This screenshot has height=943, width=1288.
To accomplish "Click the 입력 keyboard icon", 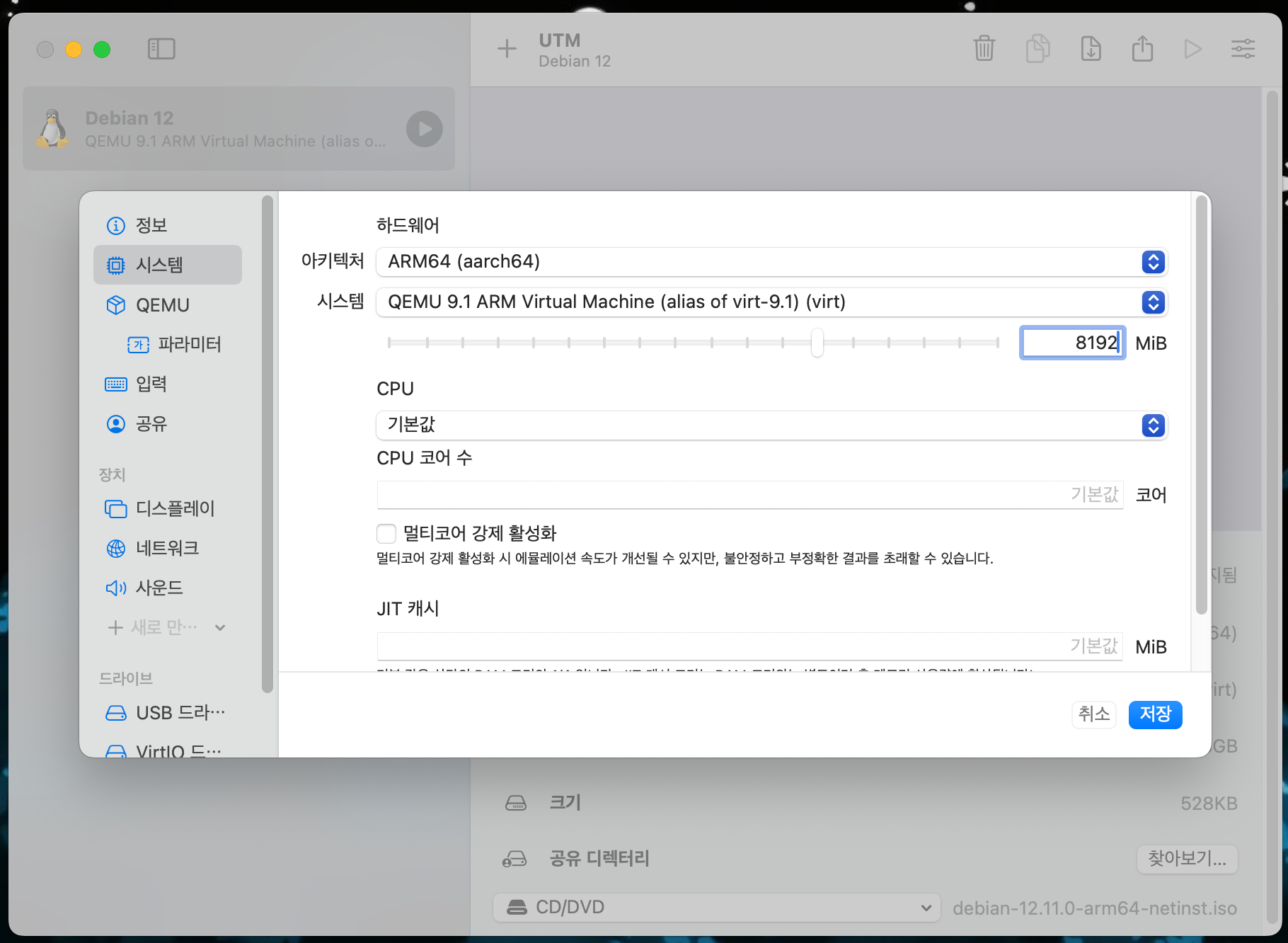I will pyautogui.click(x=115, y=384).
